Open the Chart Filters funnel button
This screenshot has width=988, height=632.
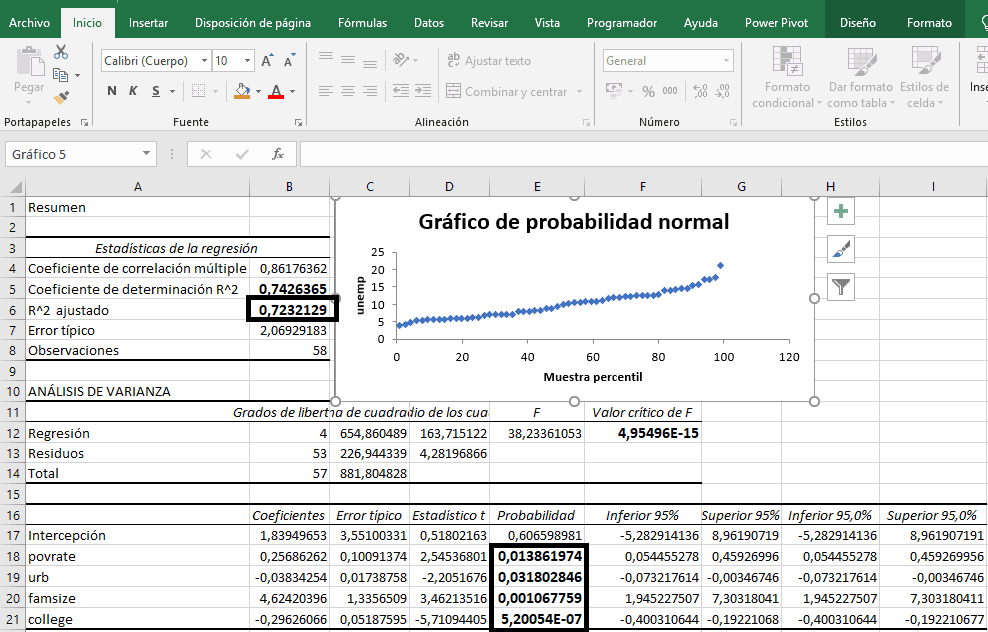[841, 287]
